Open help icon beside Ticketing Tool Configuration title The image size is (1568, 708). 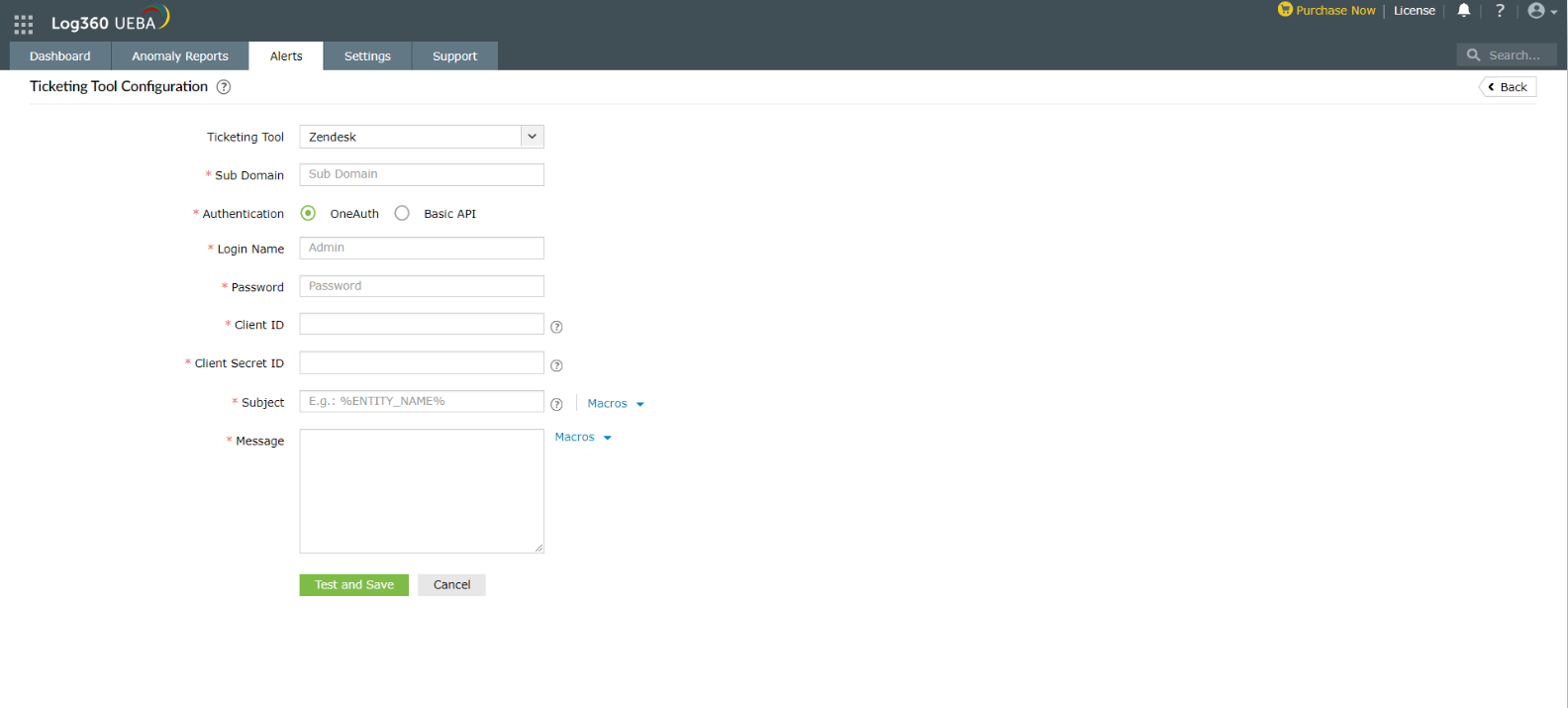[224, 87]
